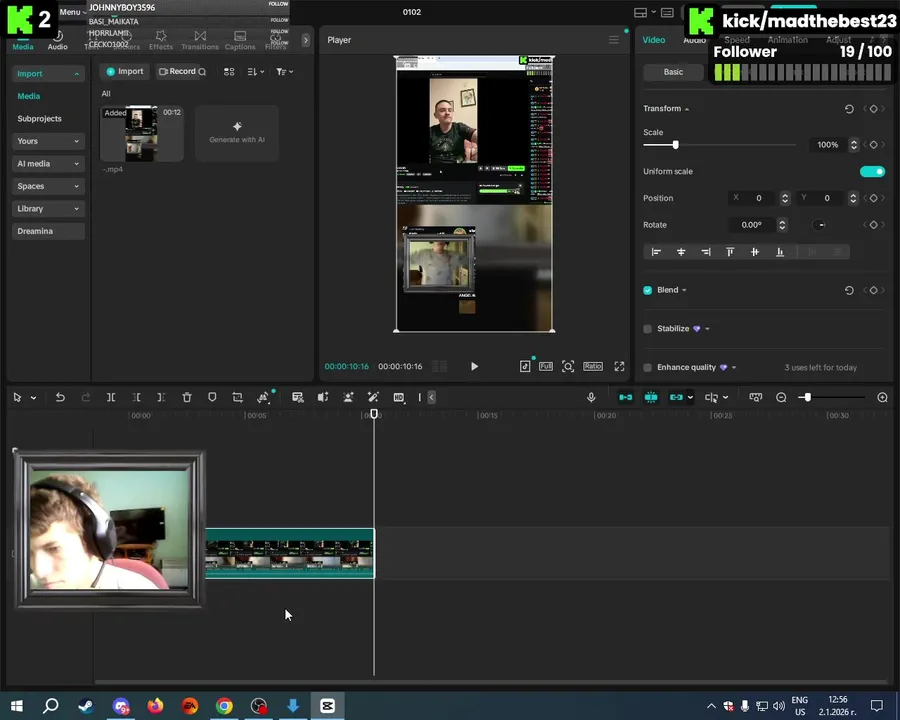This screenshot has width=900, height=720.
Task: Toggle the Uniform scale switch
Action: pos(872,172)
